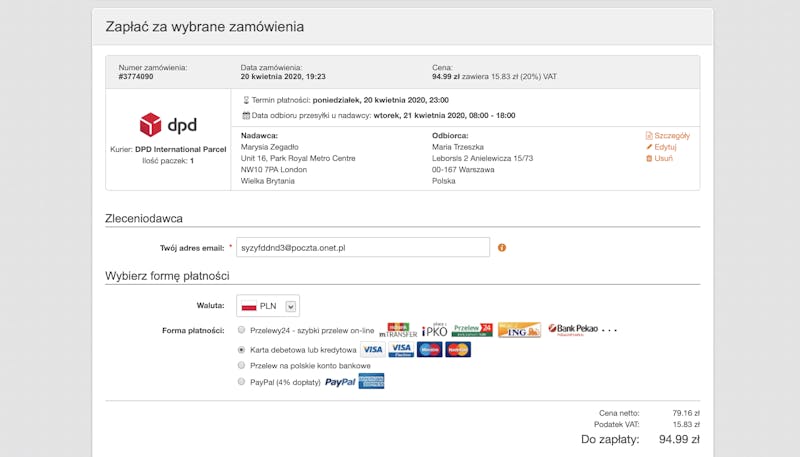Click the Twój adres email input field
Image resolution: width=800 pixels, height=457 pixels.
coord(363,247)
